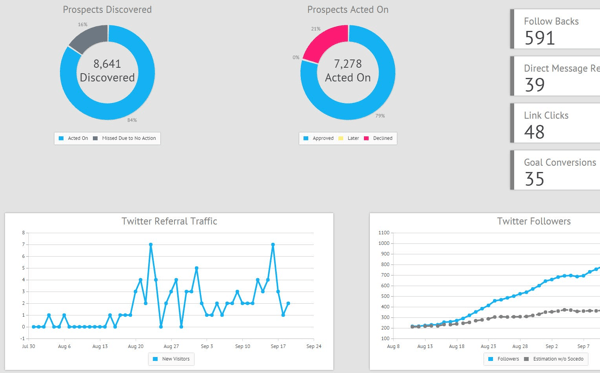Click the last data point of Referral Traffic line

288,303
